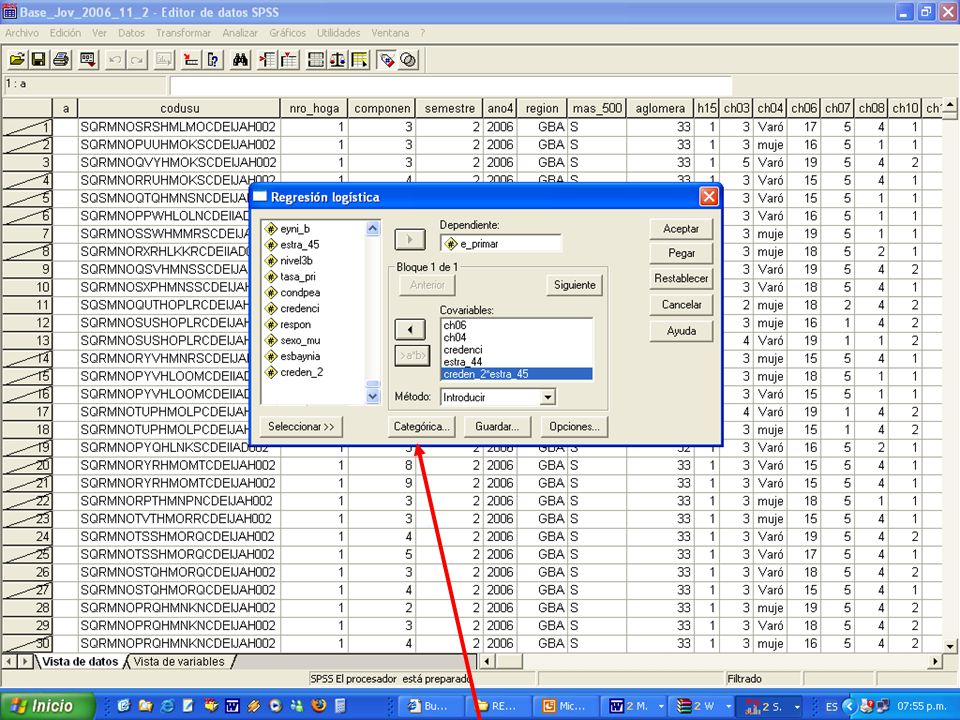Click the >a*b> interaction button
Screen dimensions: 960x720
click(x=413, y=355)
